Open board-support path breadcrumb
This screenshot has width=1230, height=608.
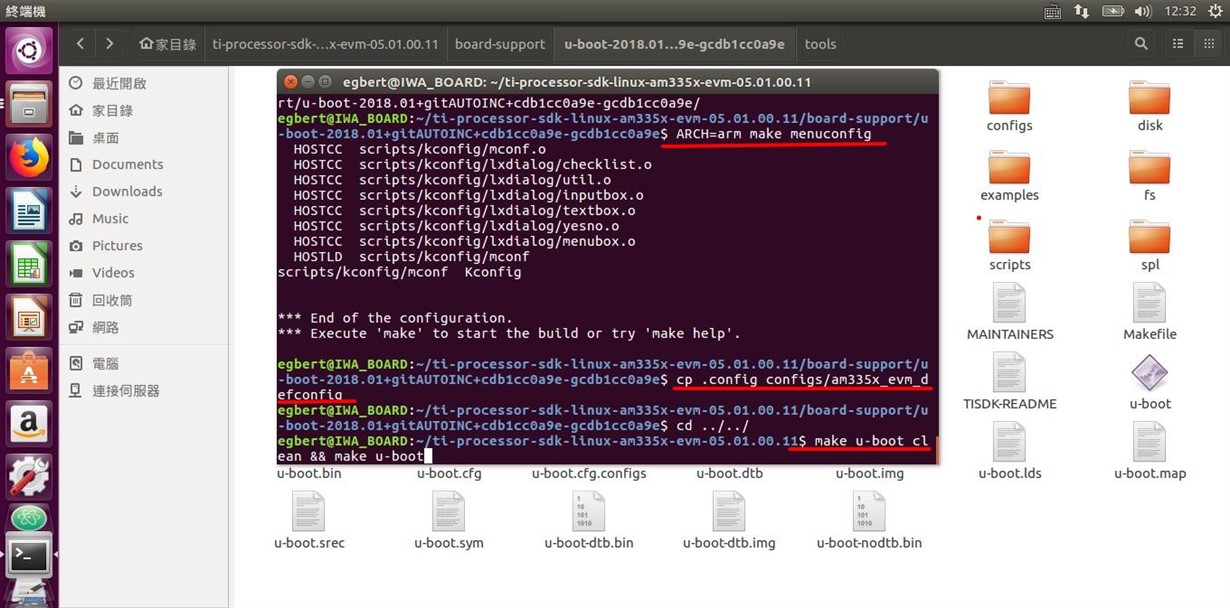(x=500, y=44)
